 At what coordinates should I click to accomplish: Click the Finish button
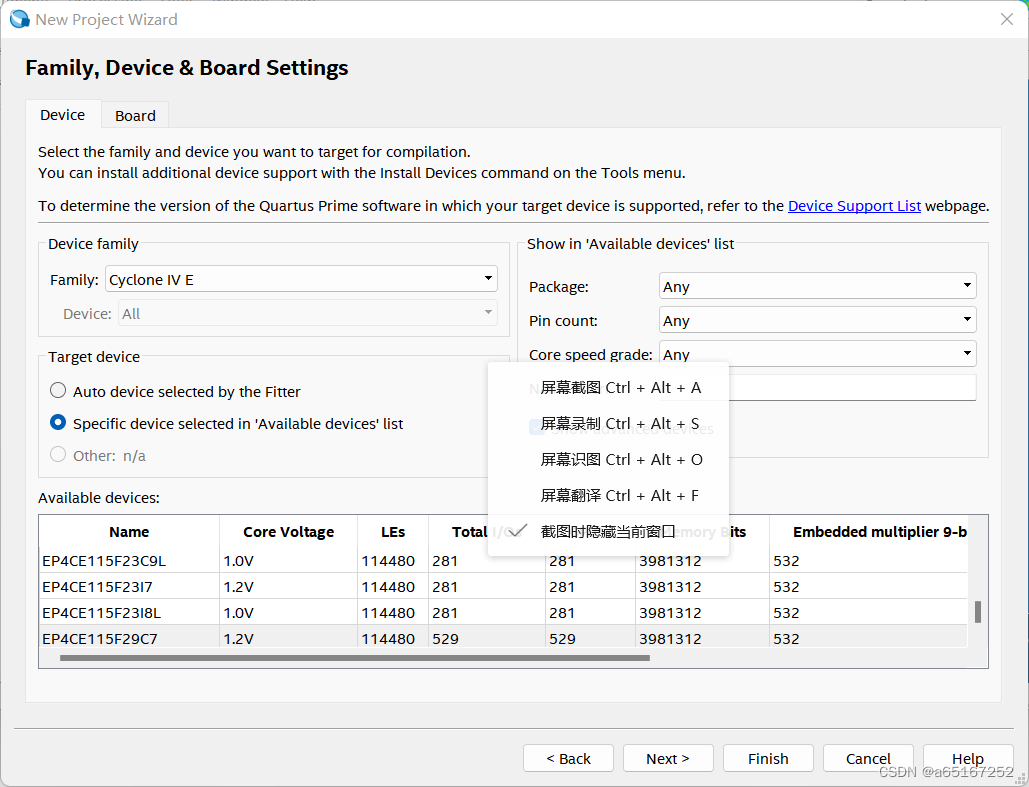tap(768, 758)
